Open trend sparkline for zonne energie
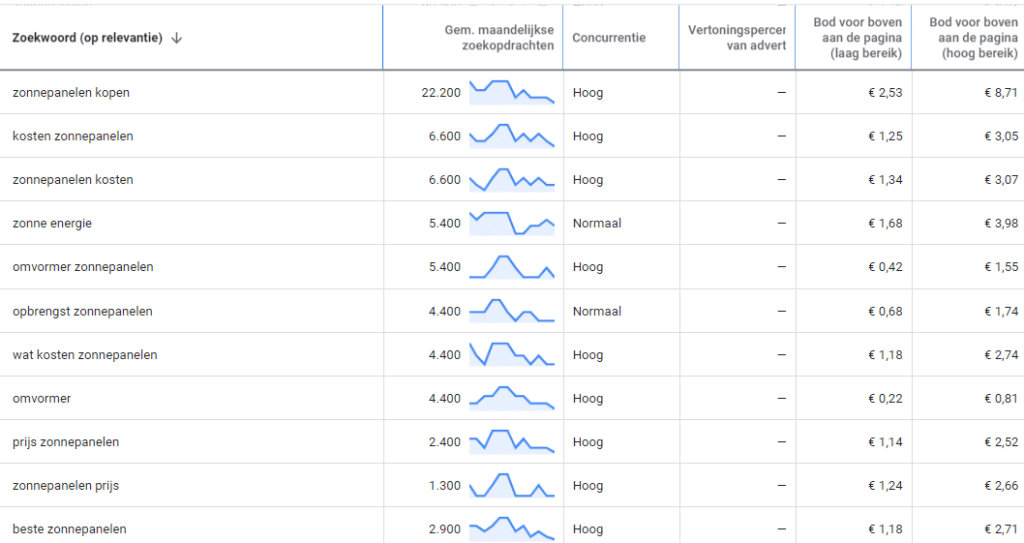The width and height of the screenshot is (1024, 543). (x=511, y=223)
